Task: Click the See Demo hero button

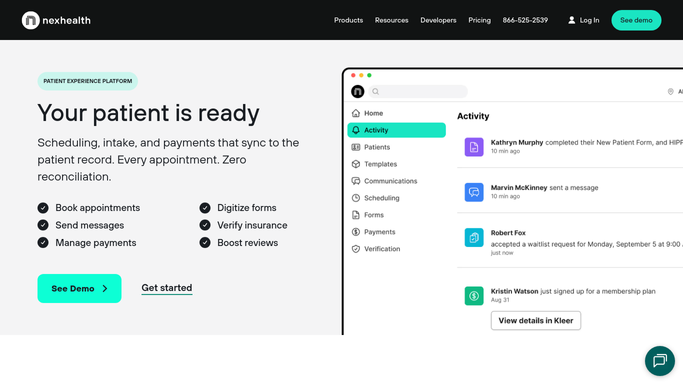Action: (x=79, y=288)
